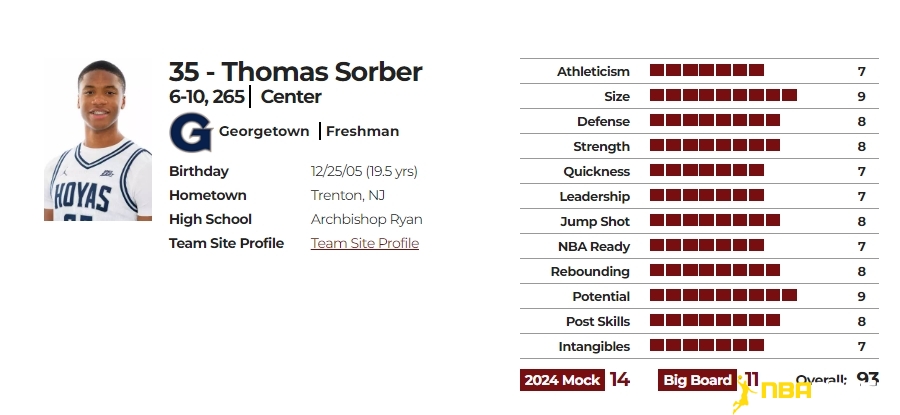Click the Post Skills rating bar
900x415 pixels.
[715, 320]
